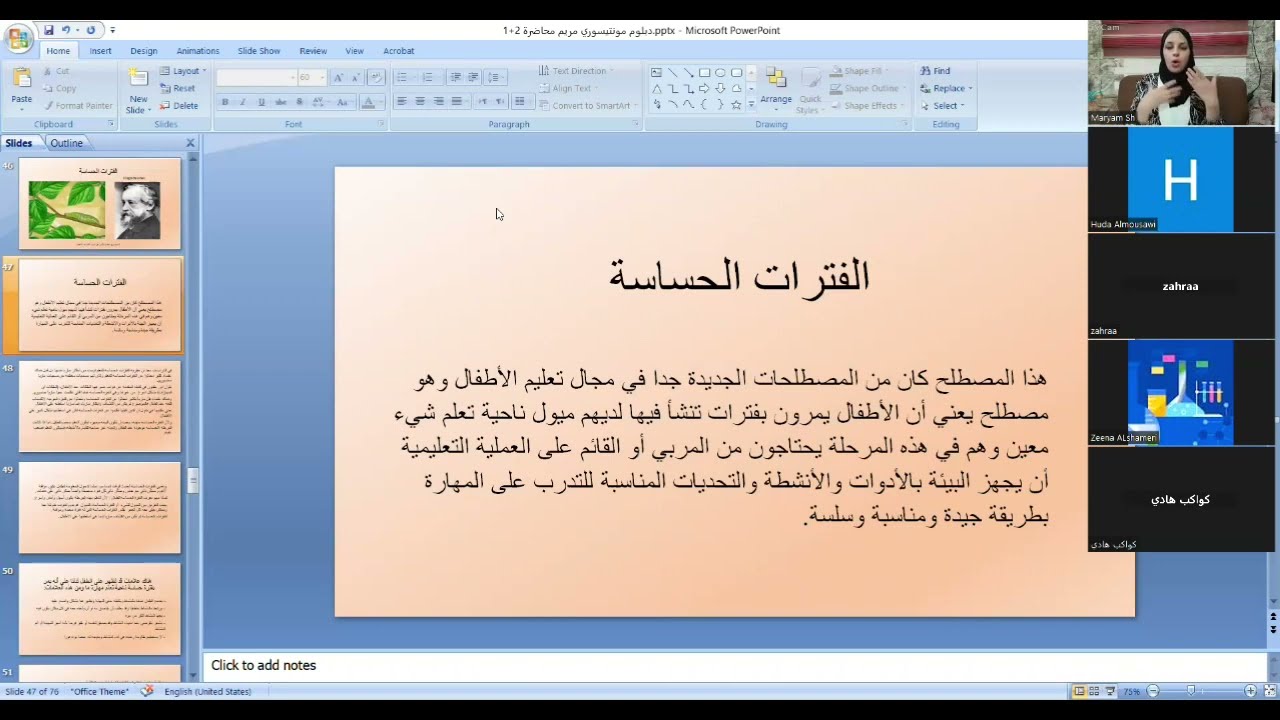The image size is (1280, 720).
Task: Click zoom out minus button
Action: coord(1153,691)
